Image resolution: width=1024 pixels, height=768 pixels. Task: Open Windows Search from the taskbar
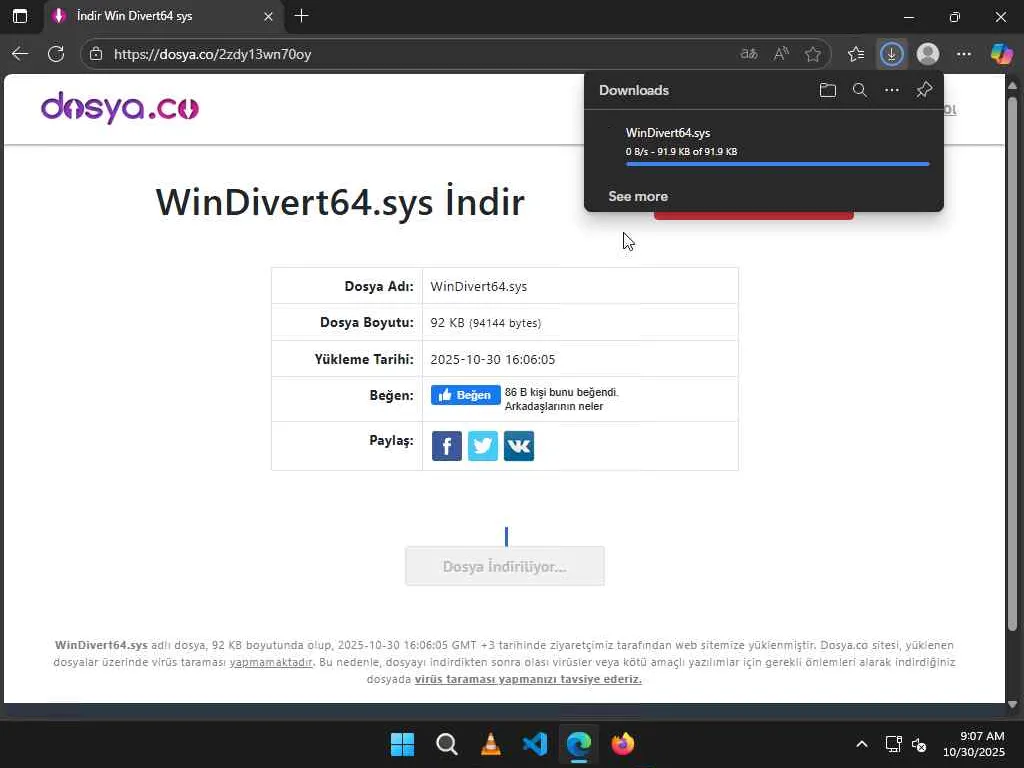click(x=447, y=744)
